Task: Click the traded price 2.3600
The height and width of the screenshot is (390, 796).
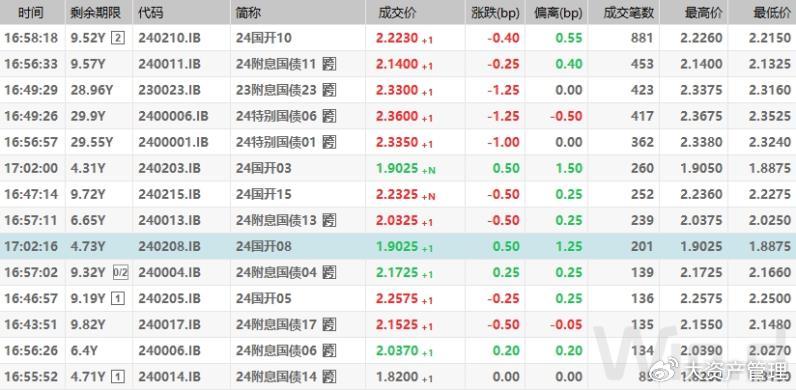Action: (397, 116)
